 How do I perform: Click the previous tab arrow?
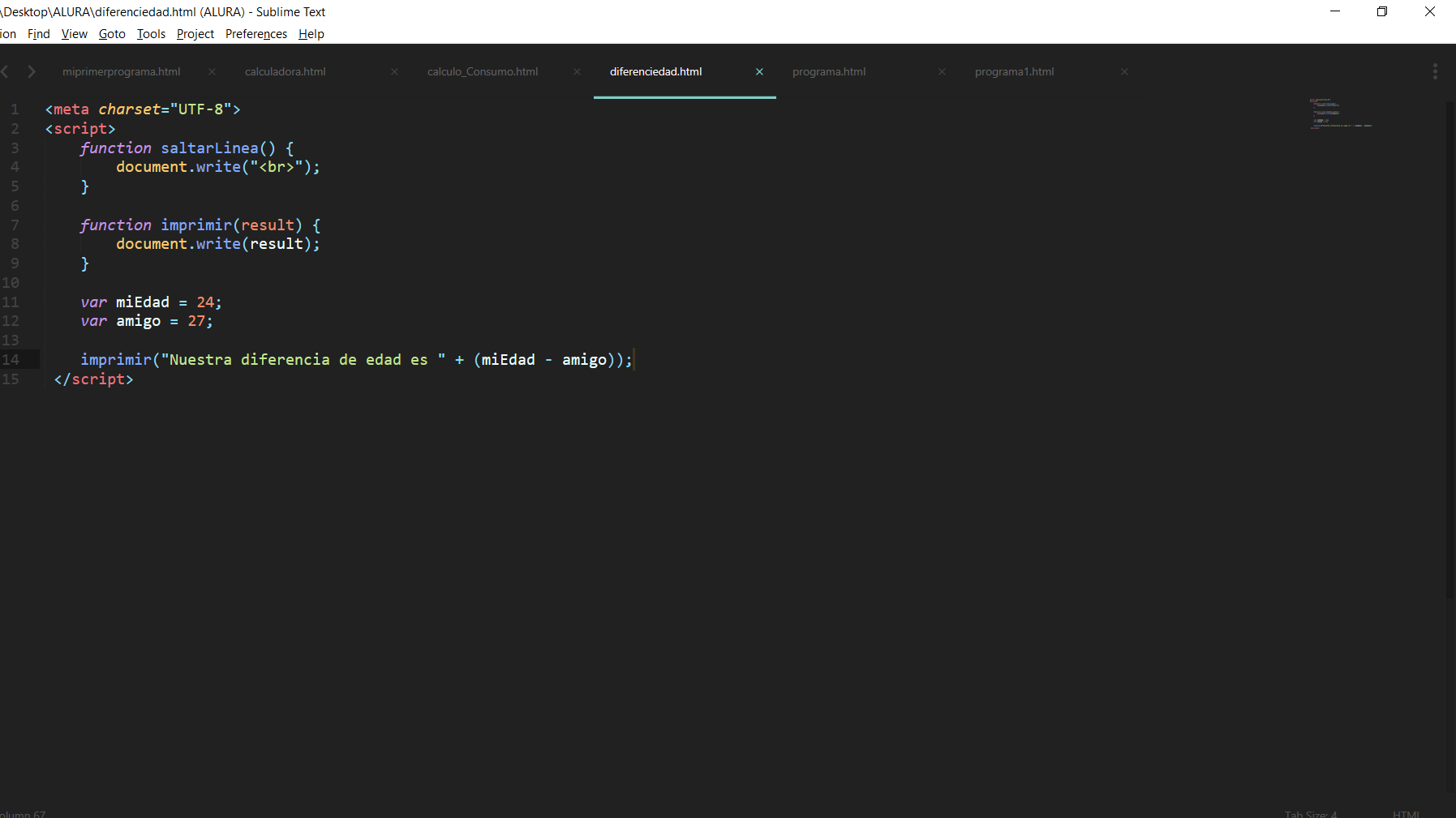tap(5, 71)
